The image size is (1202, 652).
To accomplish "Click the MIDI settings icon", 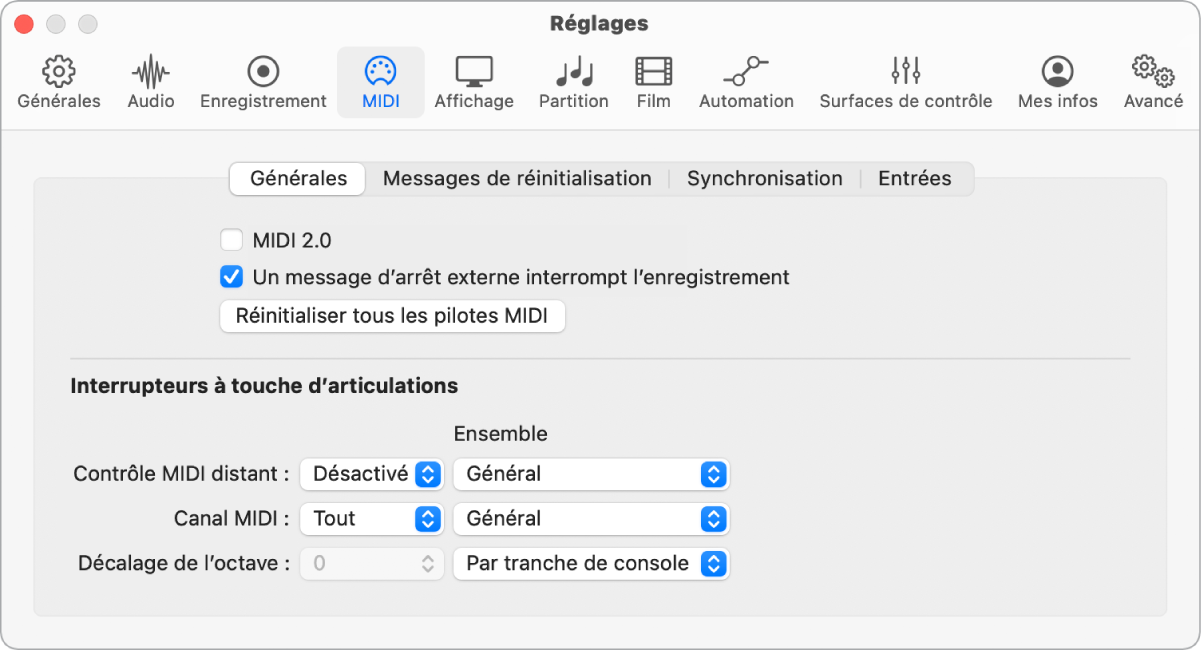I will point(380,80).
